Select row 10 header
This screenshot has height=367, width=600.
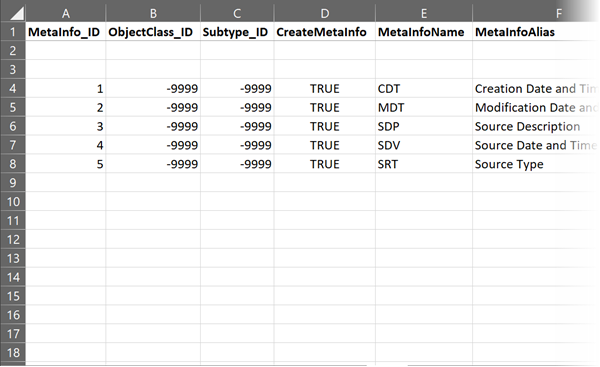pos(13,202)
